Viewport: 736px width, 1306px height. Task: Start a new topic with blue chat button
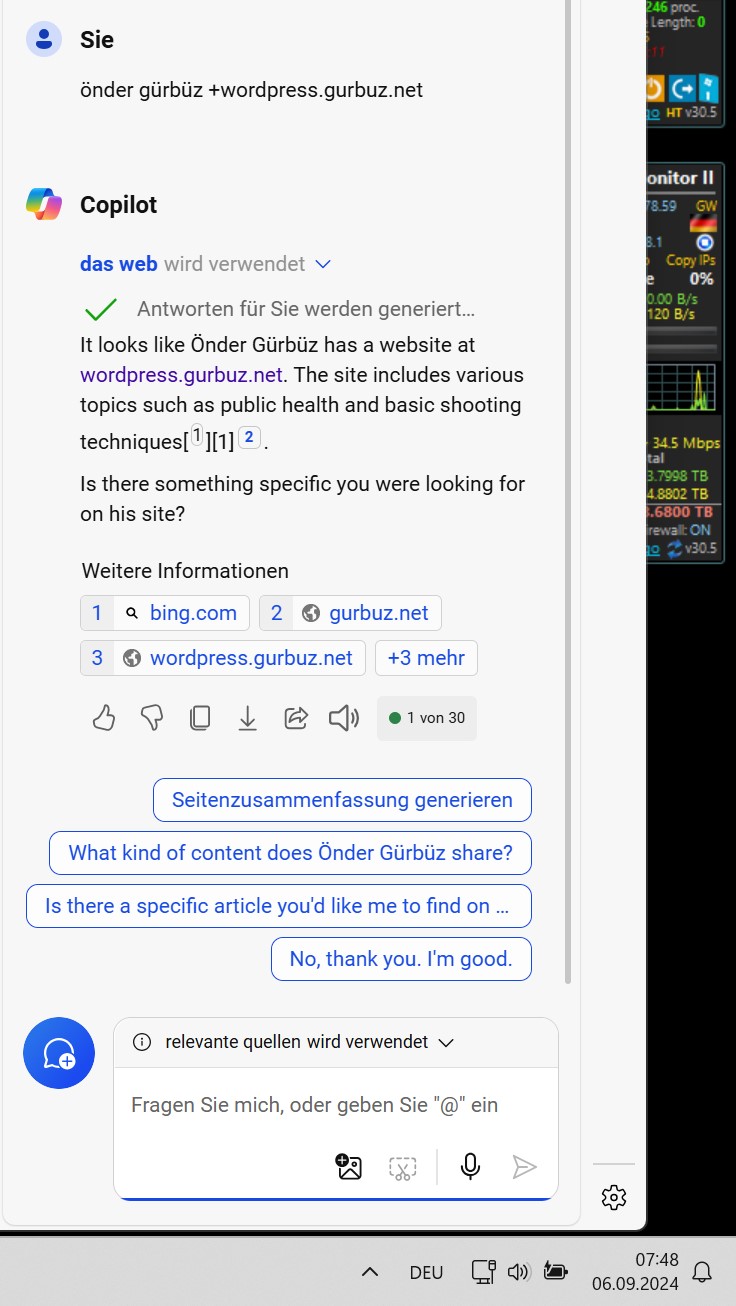click(59, 1053)
